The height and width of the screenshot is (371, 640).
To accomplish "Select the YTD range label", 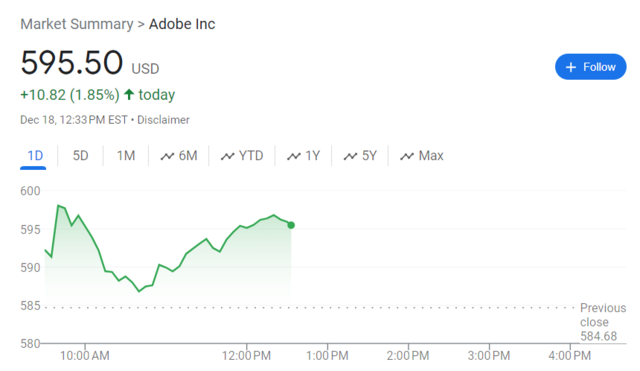I will [x=251, y=156].
